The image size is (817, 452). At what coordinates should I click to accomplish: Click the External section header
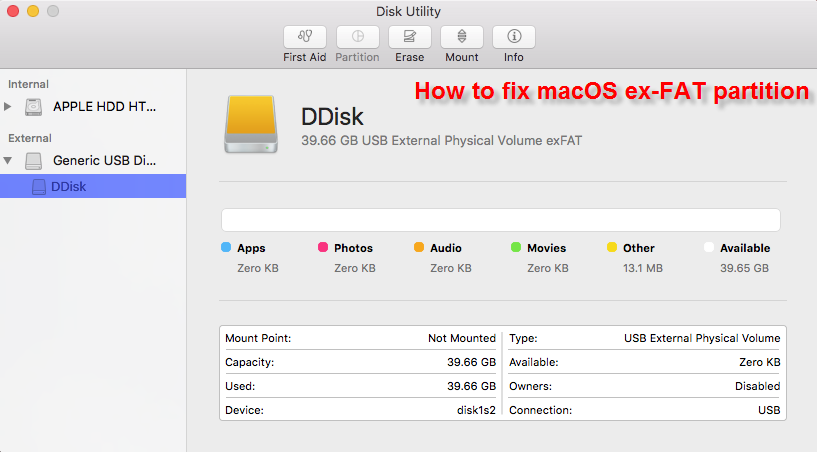pyautogui.click(x=30, y=138)
